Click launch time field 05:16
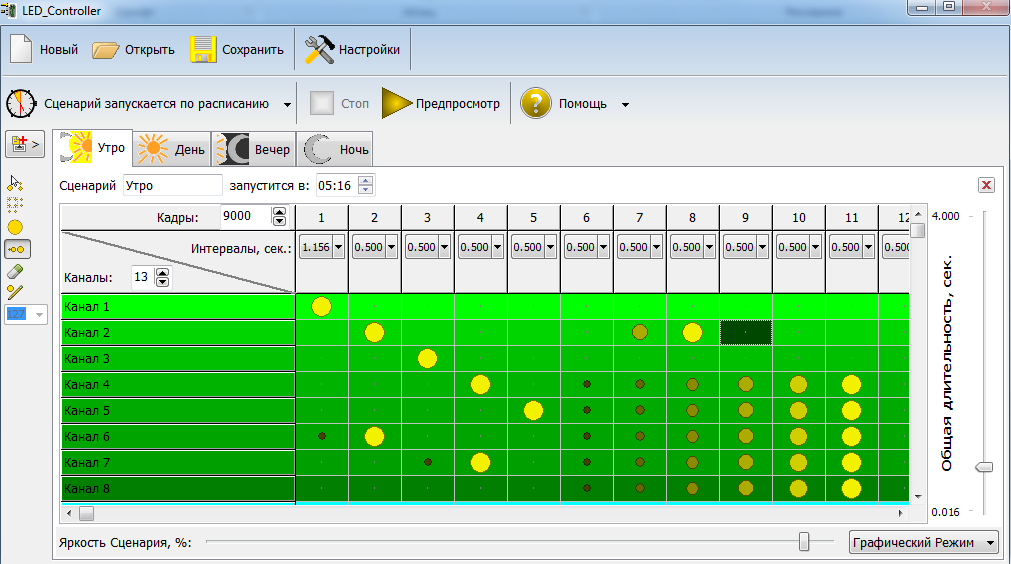 pyautogui.click(x=337, y=186)
